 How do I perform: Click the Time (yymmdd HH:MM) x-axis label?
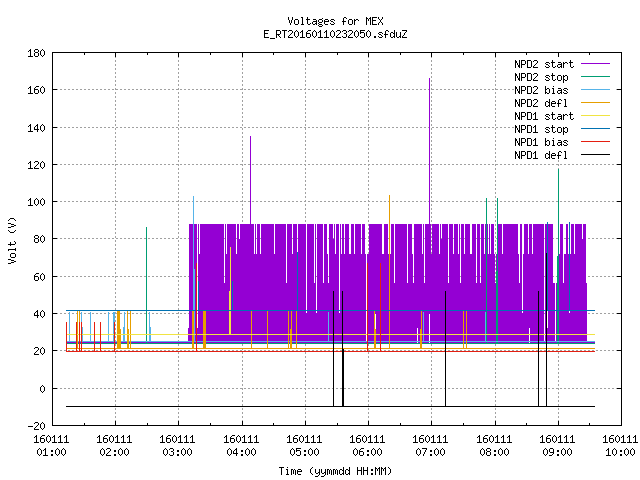pyautogui.click(x=336, y=471)
